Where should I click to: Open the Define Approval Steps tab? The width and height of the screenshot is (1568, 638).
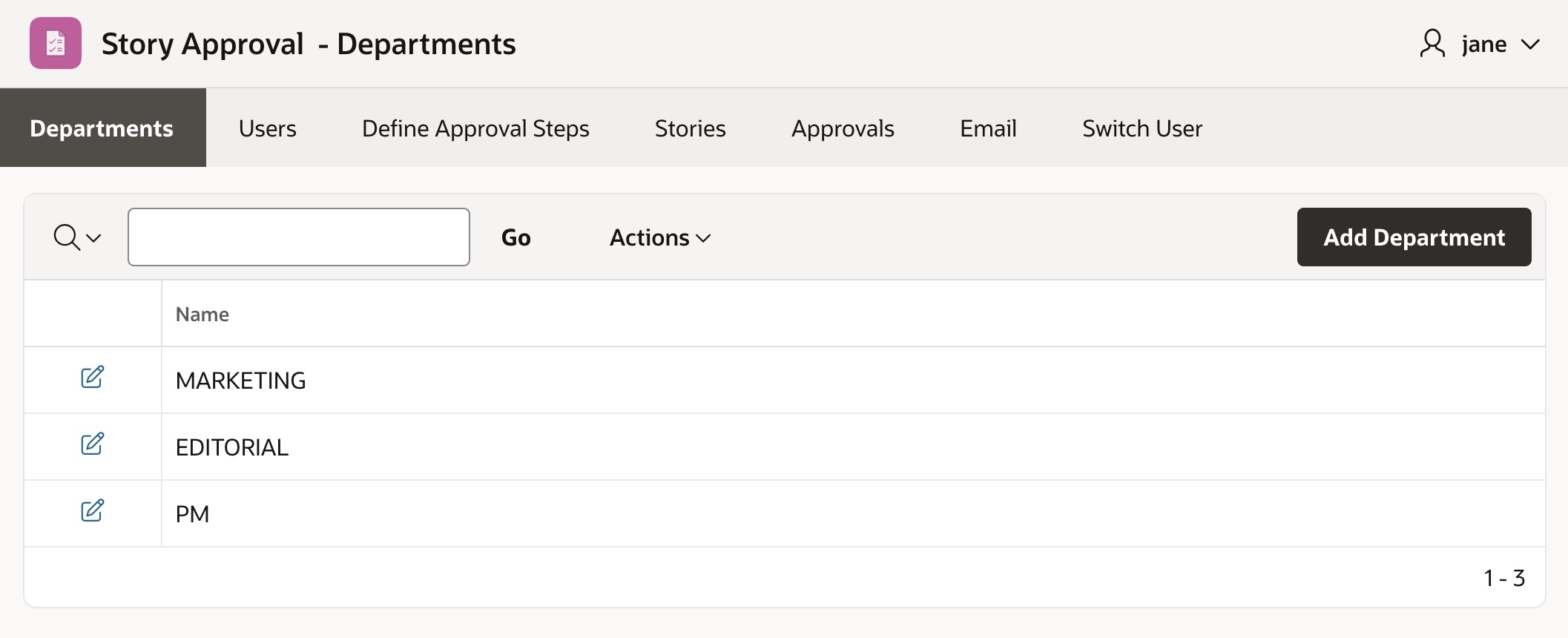[x=475, y=128]
